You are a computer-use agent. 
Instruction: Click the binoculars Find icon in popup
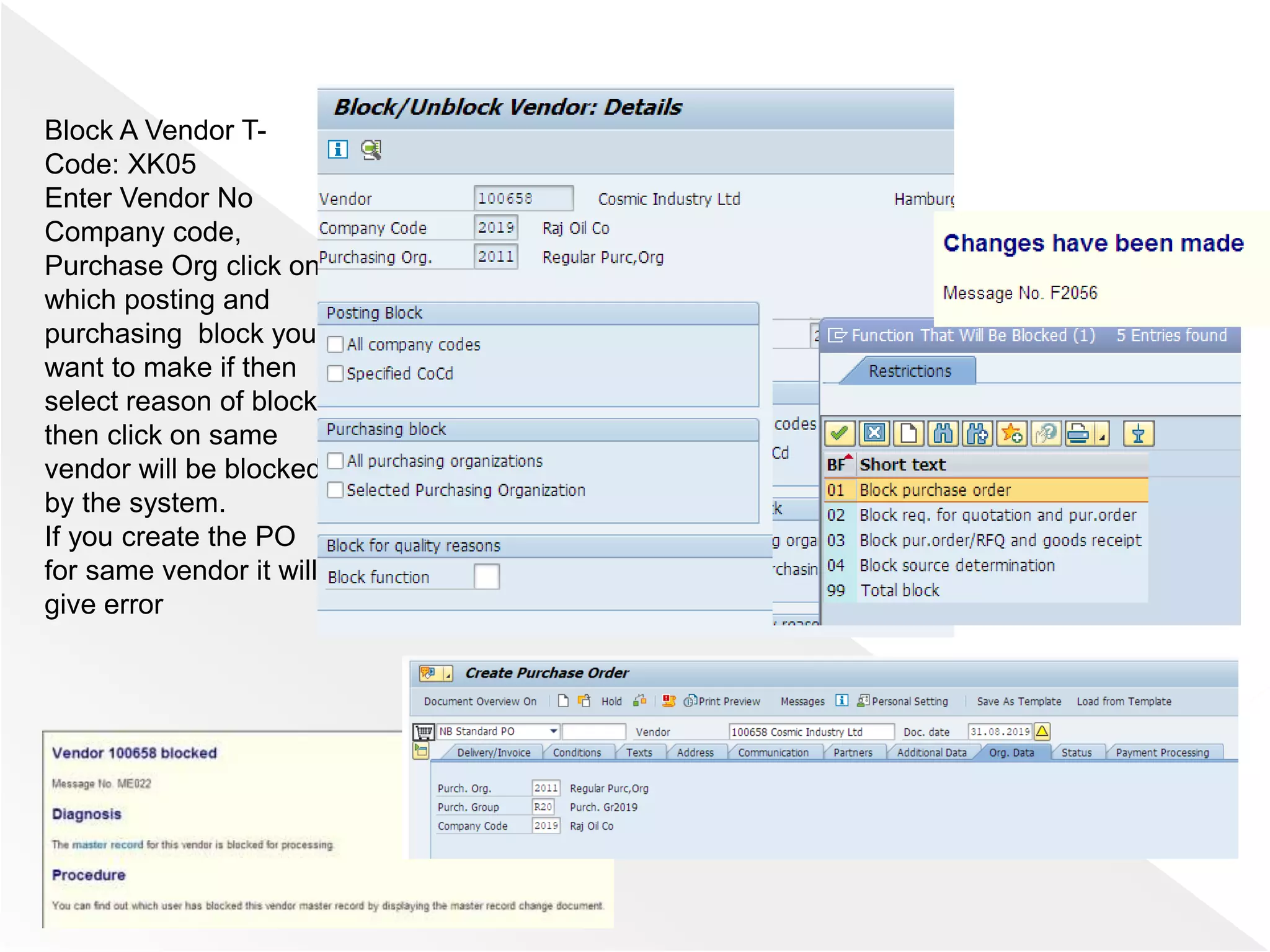click(x=943, y=433)
